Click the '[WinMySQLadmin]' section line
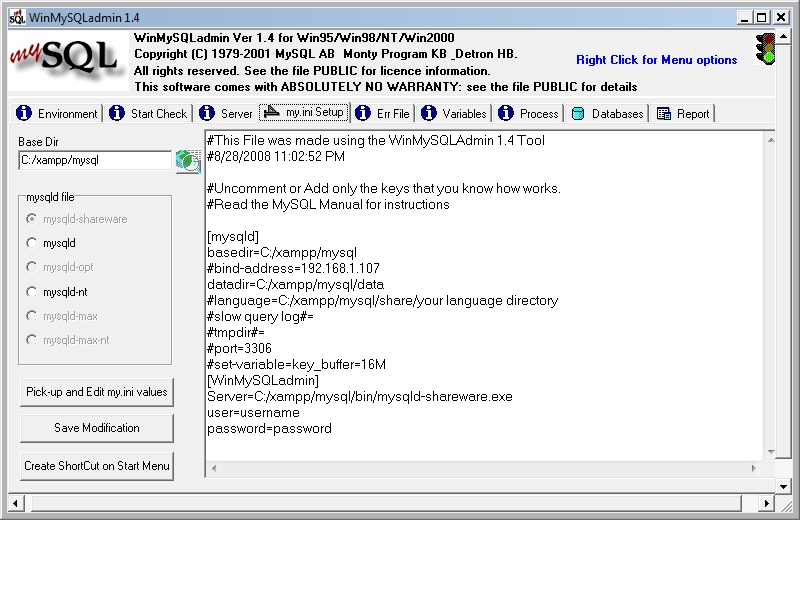Image resolution: width=800 pixels, height=600 pixels. [x=263, y=381]
